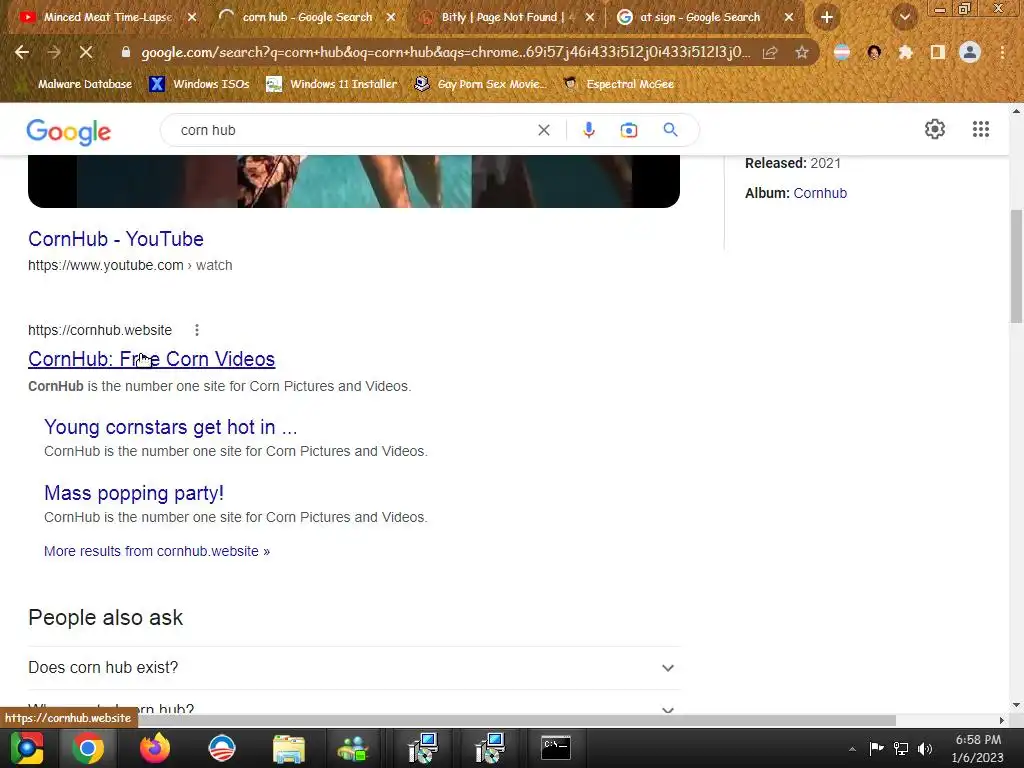Open a new tab with the plus button
The height and width of the screenshot is (768, 1024).
(x=827, y=18)
